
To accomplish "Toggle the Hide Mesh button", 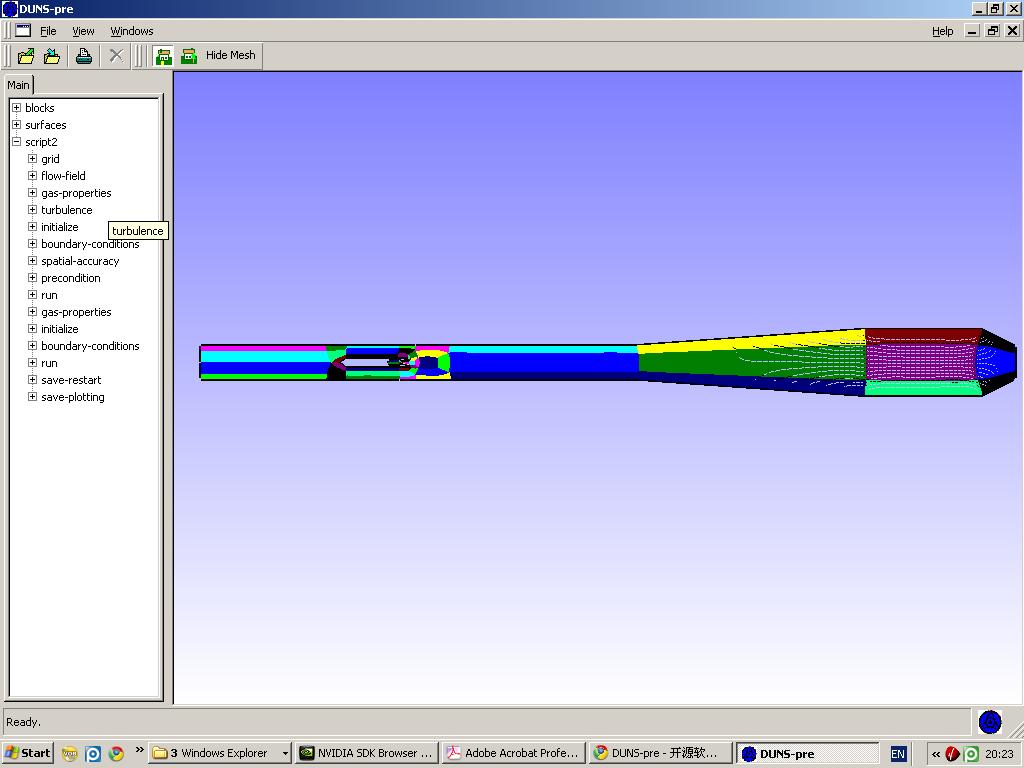I will point(230,55).
